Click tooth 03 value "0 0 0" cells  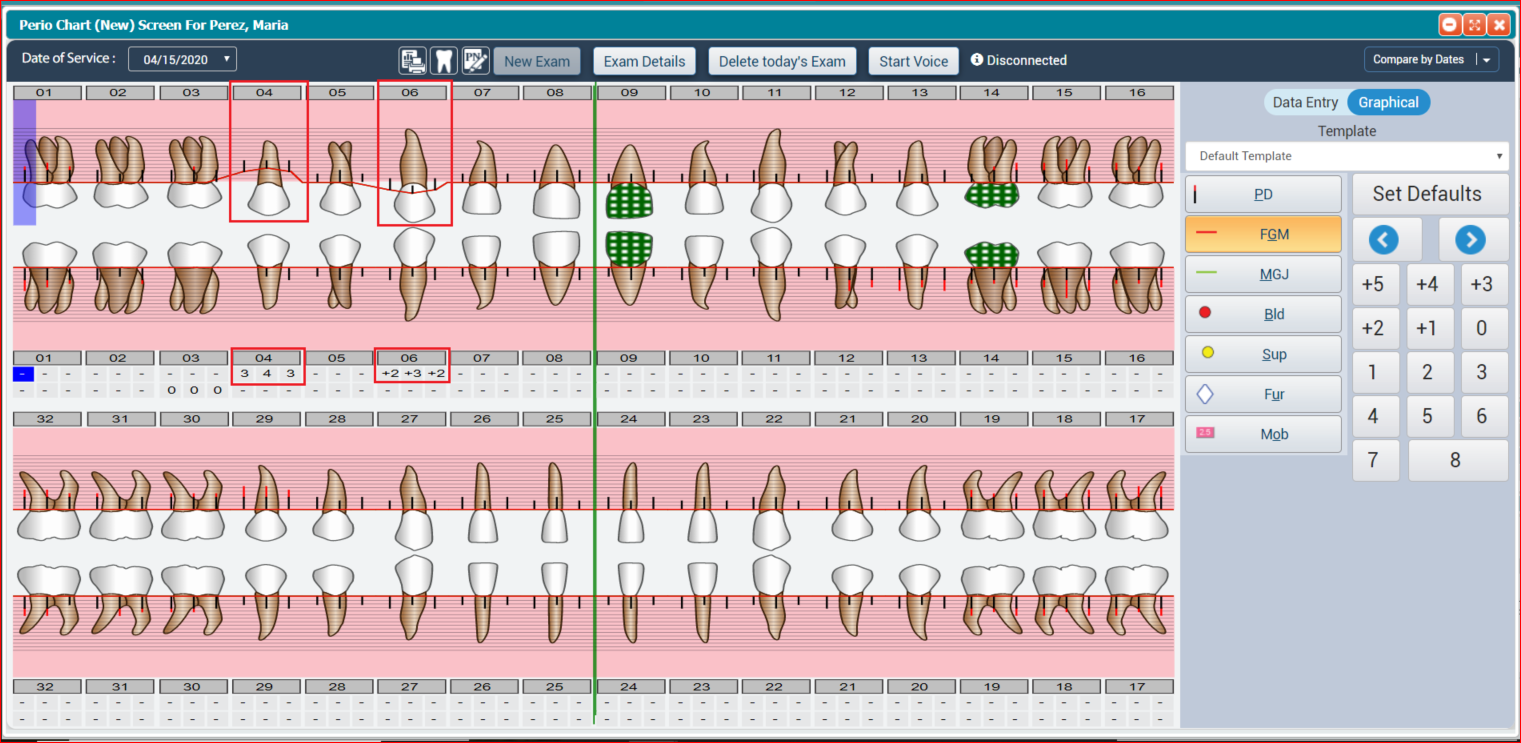pyautogui.click(x=194, y=390)
